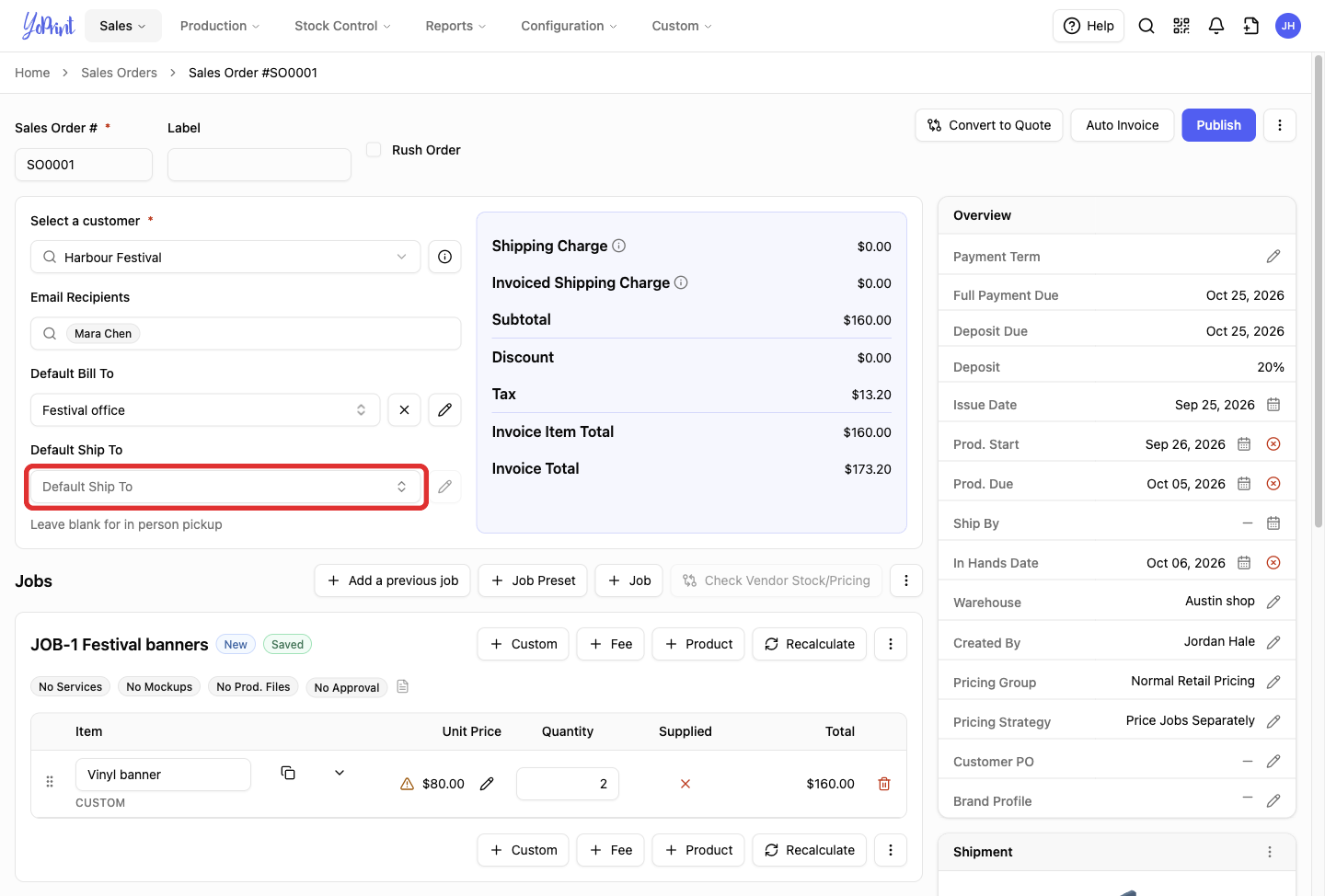Edit Payment Term pencil icon
1325x896 pixels.
coord(1273,257)
